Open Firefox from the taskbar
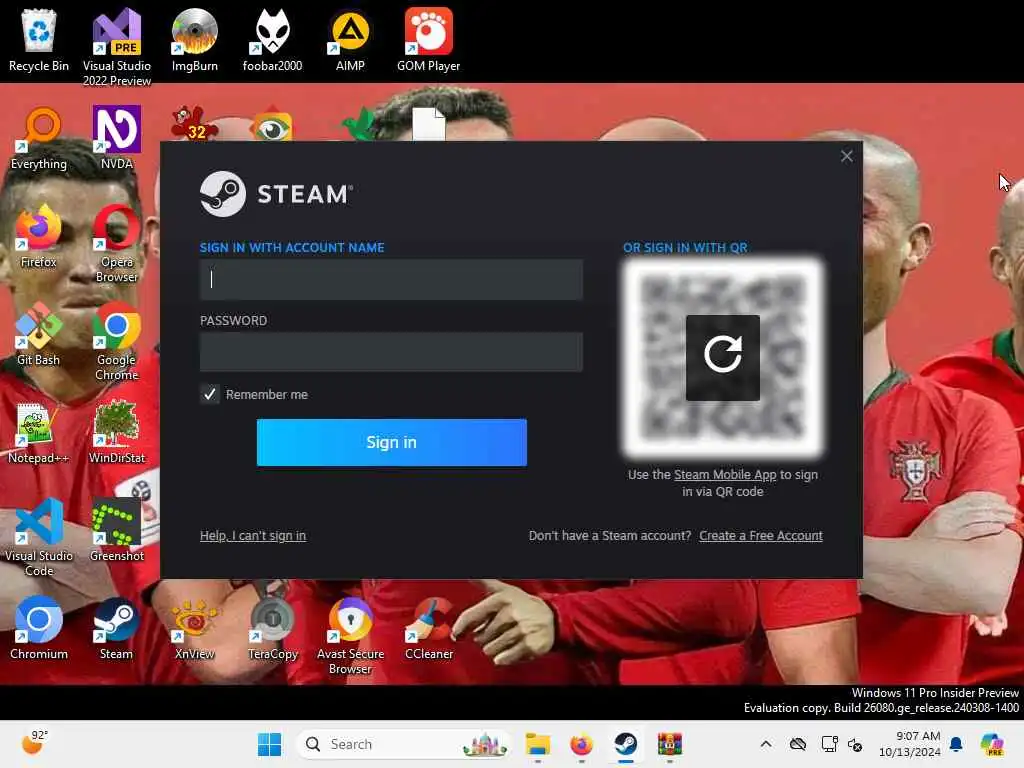 pos(581,744)
